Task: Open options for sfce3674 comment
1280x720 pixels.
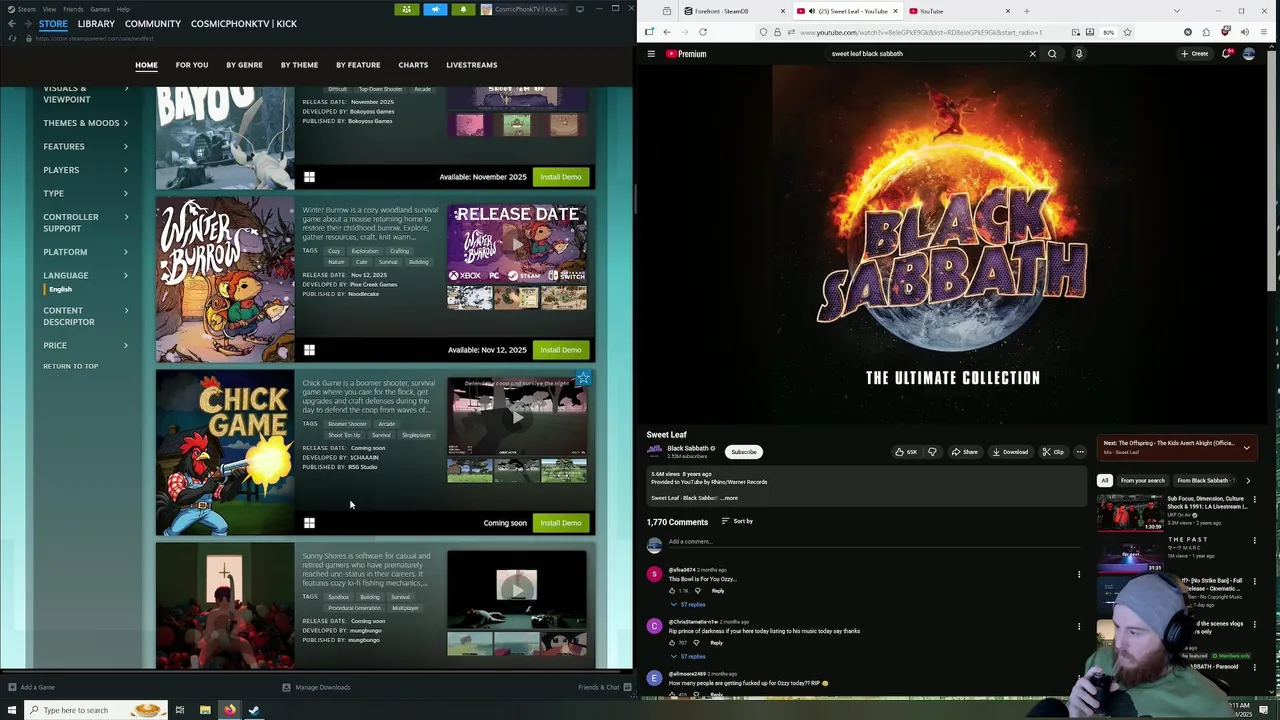Action: [1079, 574]
